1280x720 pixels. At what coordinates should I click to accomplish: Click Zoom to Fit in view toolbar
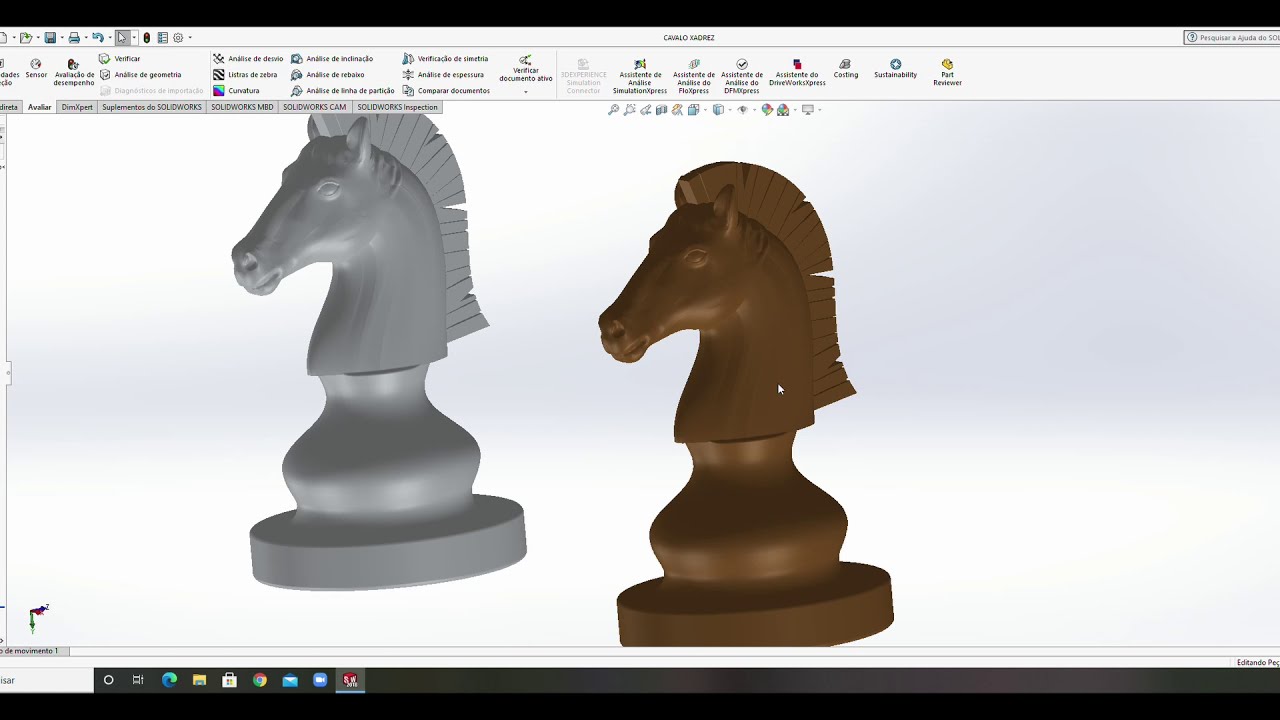pos(614,110)
